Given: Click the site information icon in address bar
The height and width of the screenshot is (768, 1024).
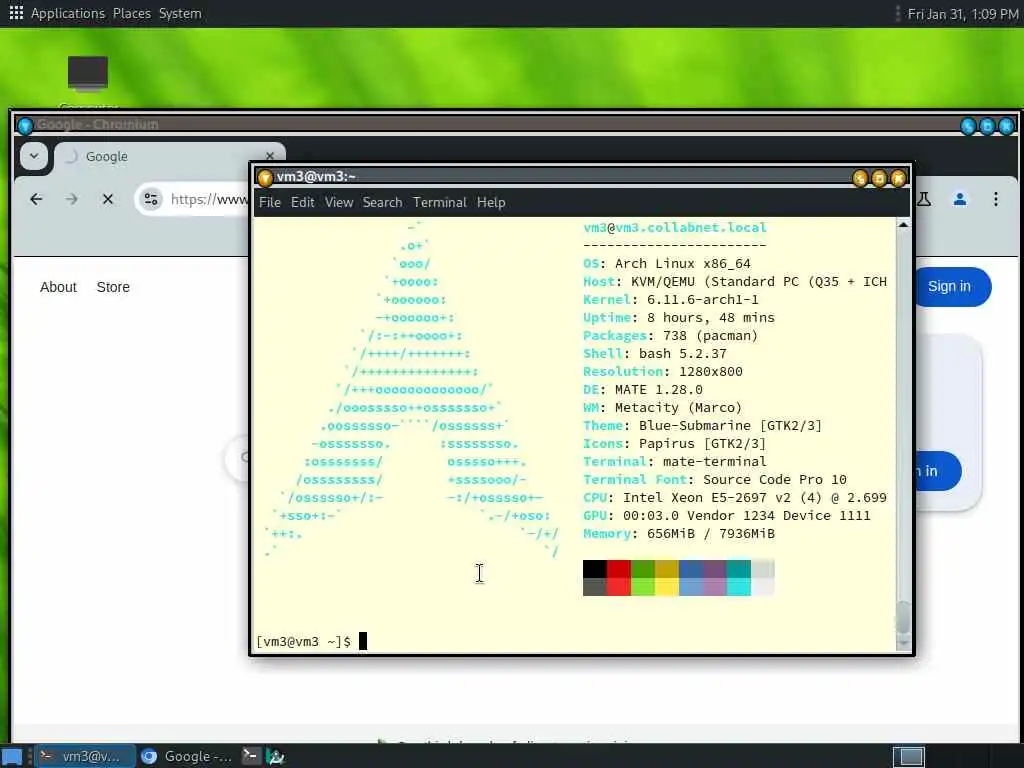Looking at the screenshot, I should (x=151, y=199).
